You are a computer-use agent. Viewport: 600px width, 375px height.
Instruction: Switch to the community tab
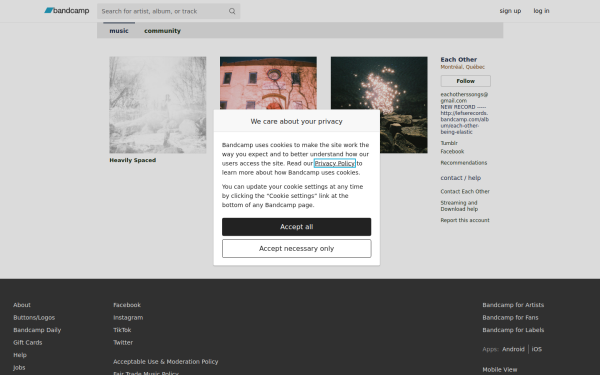click(162, 31)
